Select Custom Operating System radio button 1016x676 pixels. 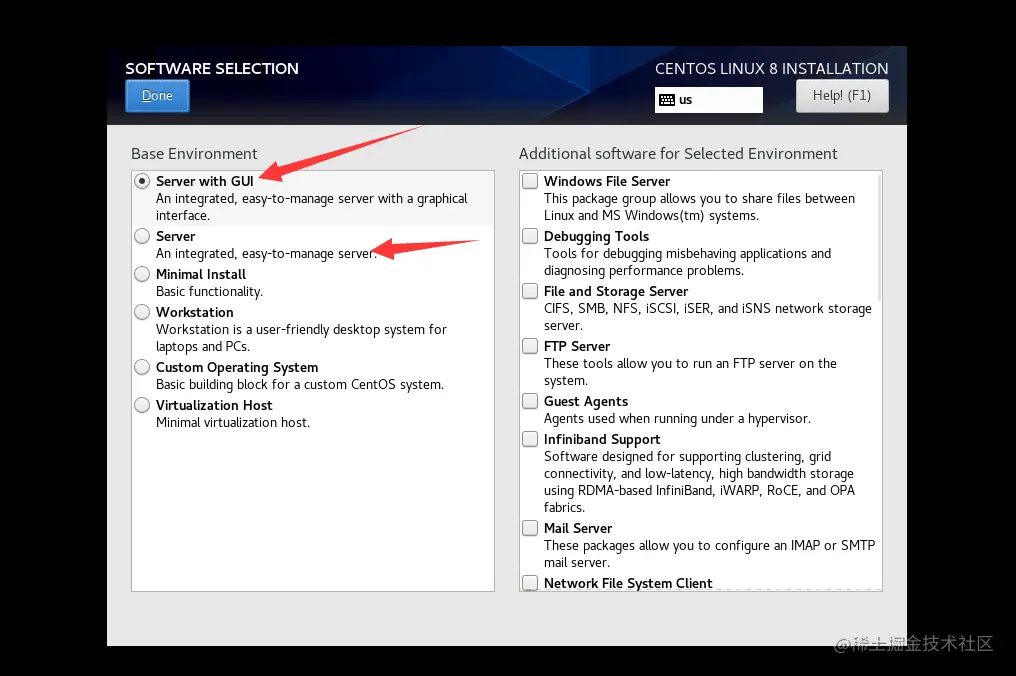click(x=142, y=367)
